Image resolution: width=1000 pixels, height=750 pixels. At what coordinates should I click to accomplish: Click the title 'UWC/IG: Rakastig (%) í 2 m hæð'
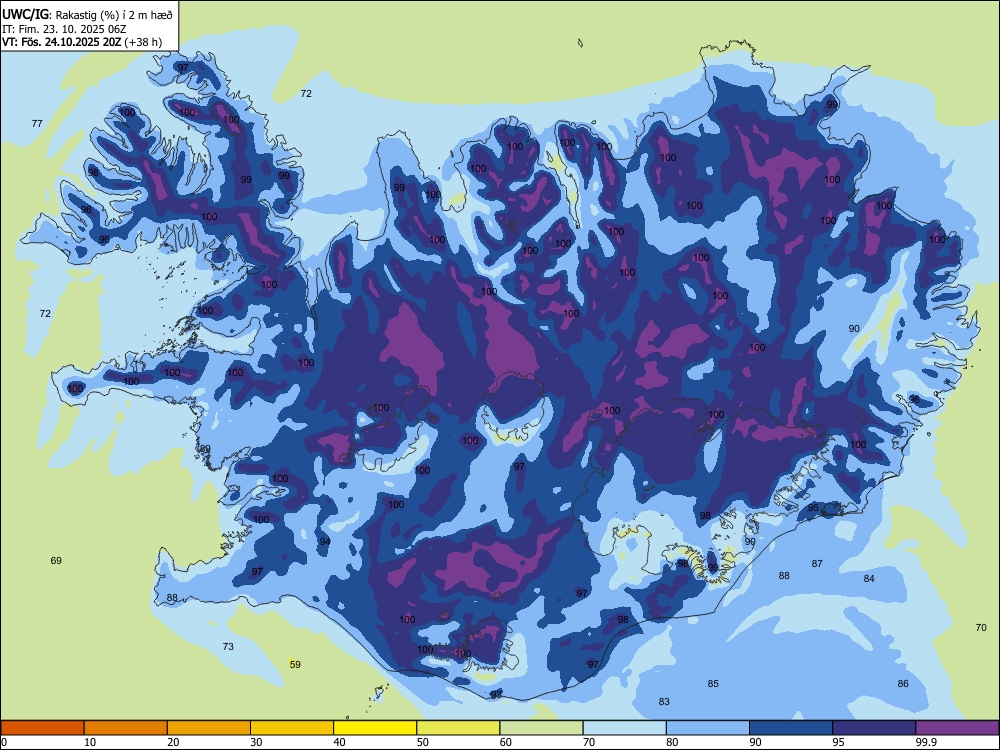click(x=87, y=13)
